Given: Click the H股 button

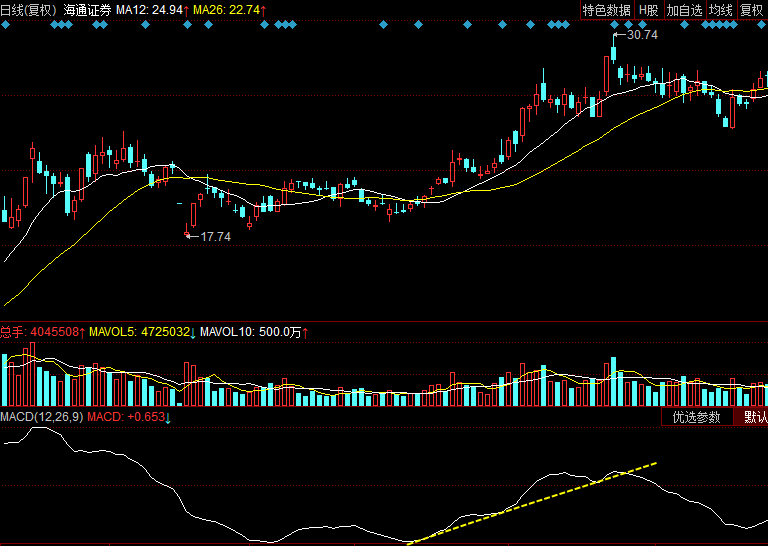Looking at the screenshot, I should (x=648, y=10).
